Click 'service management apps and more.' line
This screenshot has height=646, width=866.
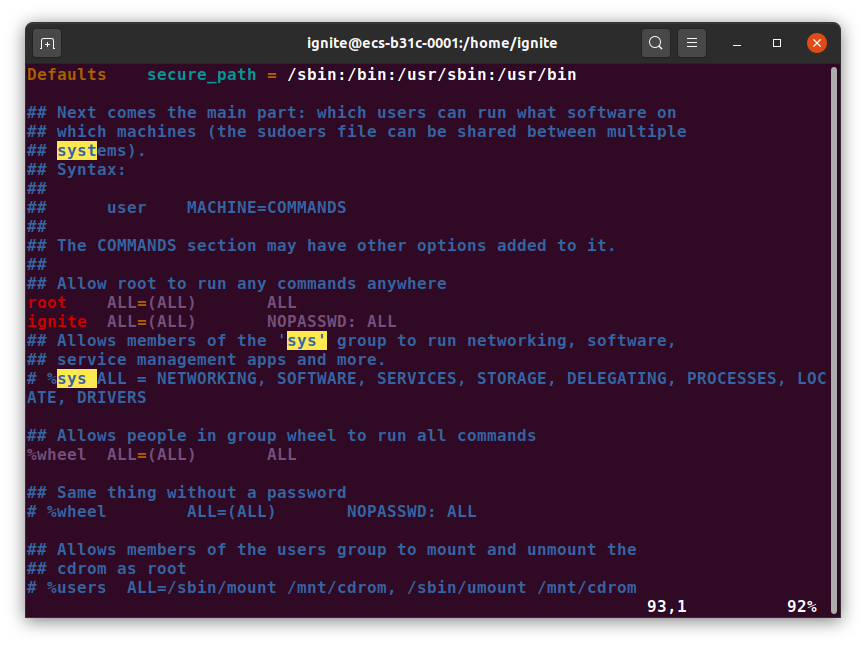pos(207,359)
